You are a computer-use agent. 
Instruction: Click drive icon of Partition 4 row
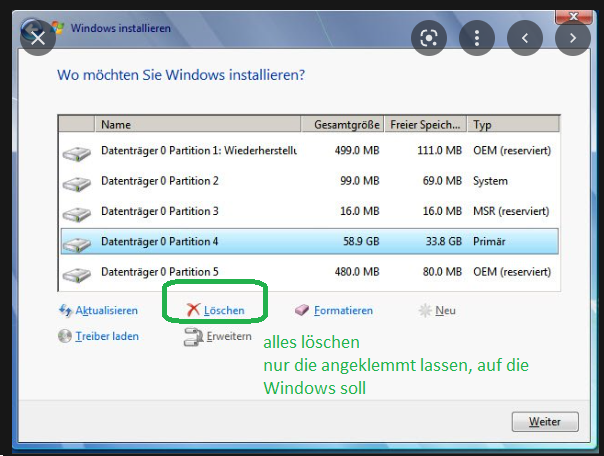pyautogui.click(x=77, y=244)
